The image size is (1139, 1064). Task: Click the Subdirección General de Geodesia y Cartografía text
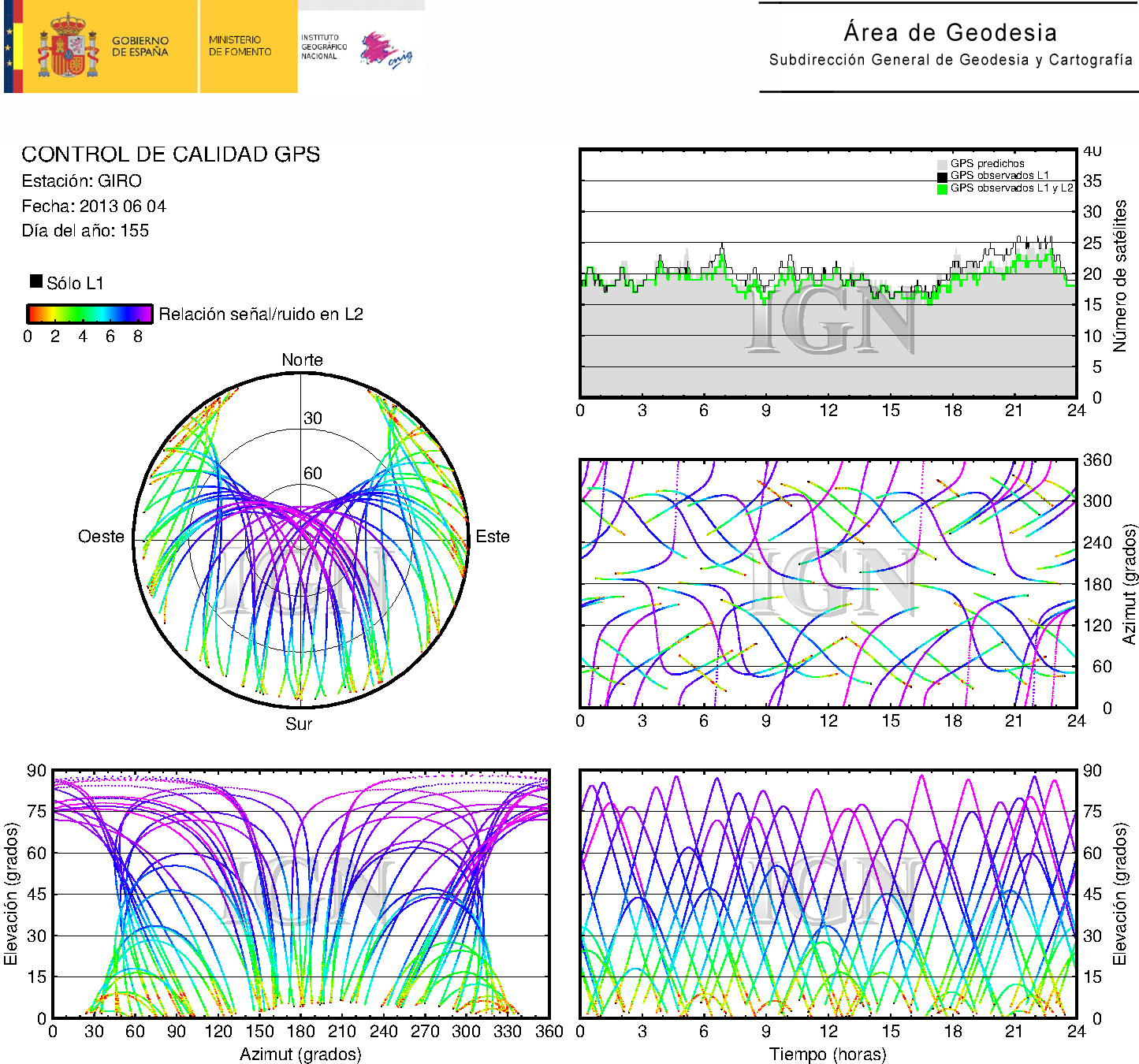(950, 60)
